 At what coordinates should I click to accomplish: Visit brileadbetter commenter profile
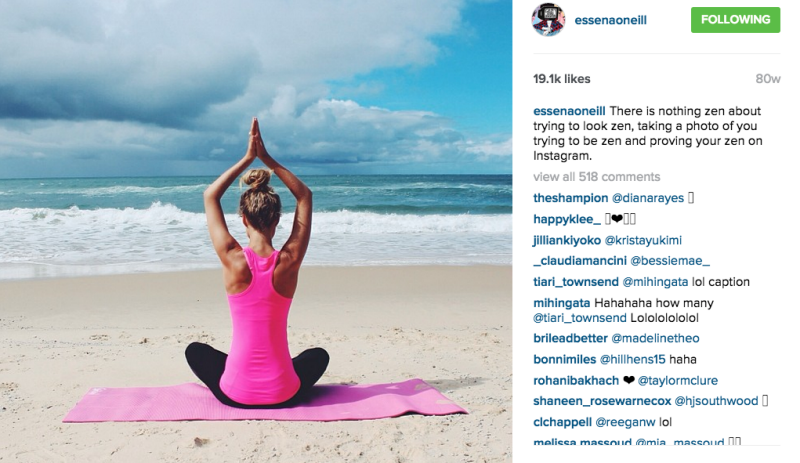click(570, 338)
